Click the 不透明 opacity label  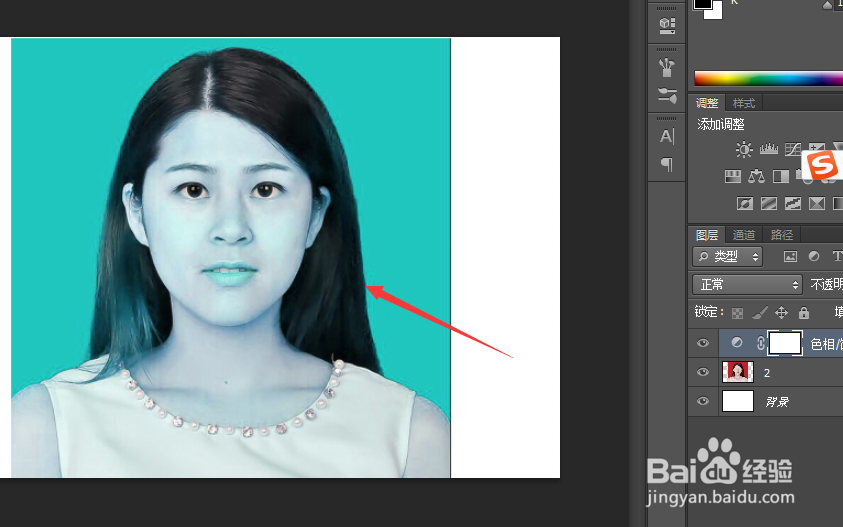pos(826,284)
